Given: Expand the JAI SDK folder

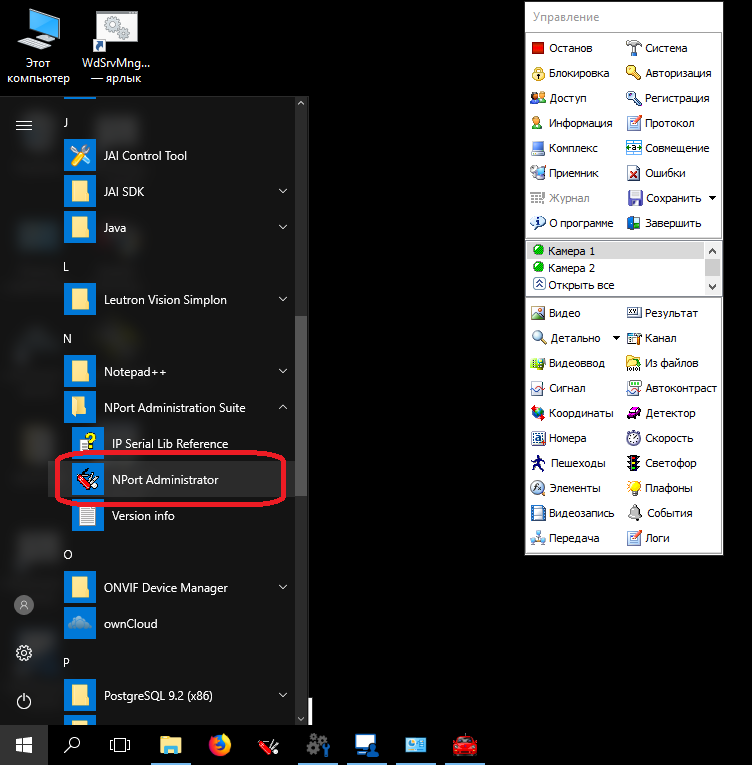Looking at the screenshot, I should [x=283, y=192].
